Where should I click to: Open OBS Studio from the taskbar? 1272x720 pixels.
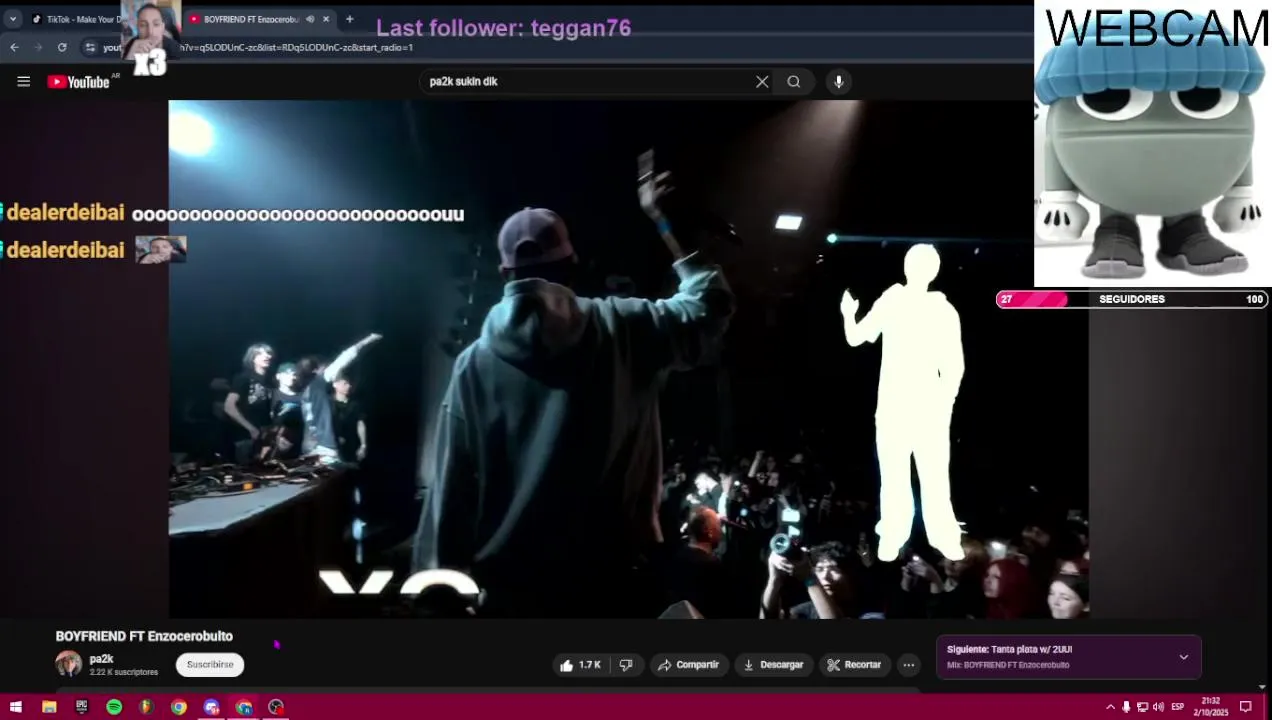coord(276,707)
